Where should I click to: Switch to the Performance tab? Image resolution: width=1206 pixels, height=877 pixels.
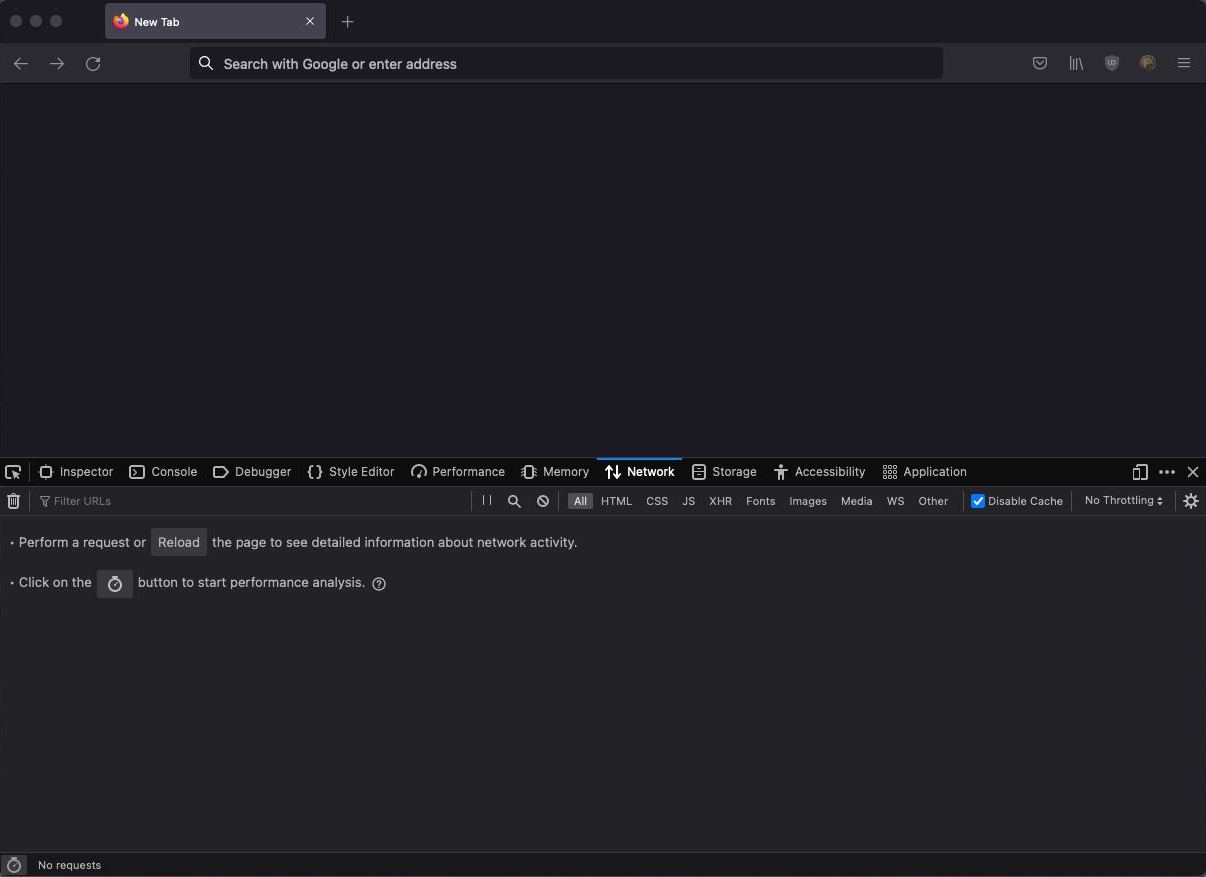click(x=458, y=472)
